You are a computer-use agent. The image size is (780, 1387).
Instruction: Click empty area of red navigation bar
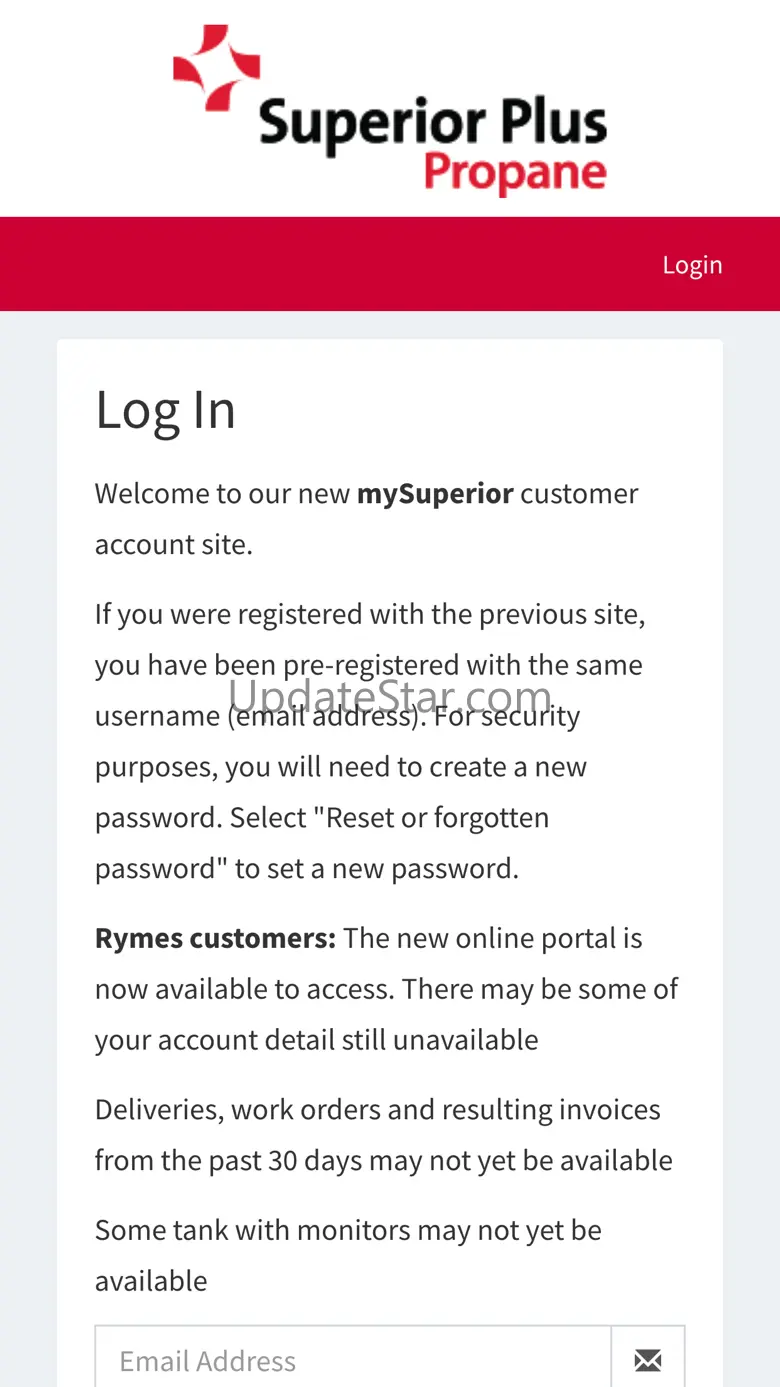click(x=300, y=265)
